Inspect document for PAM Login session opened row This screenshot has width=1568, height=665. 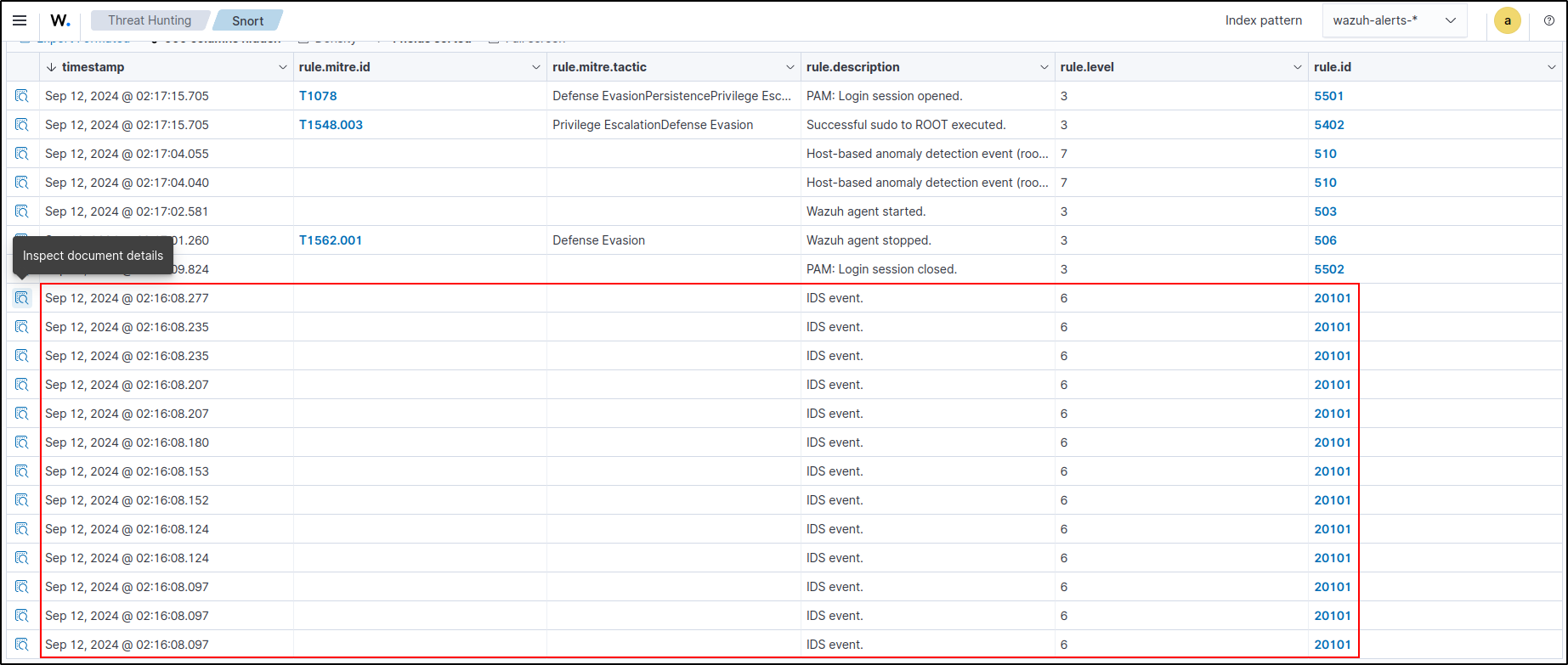[x=22, y=96]
